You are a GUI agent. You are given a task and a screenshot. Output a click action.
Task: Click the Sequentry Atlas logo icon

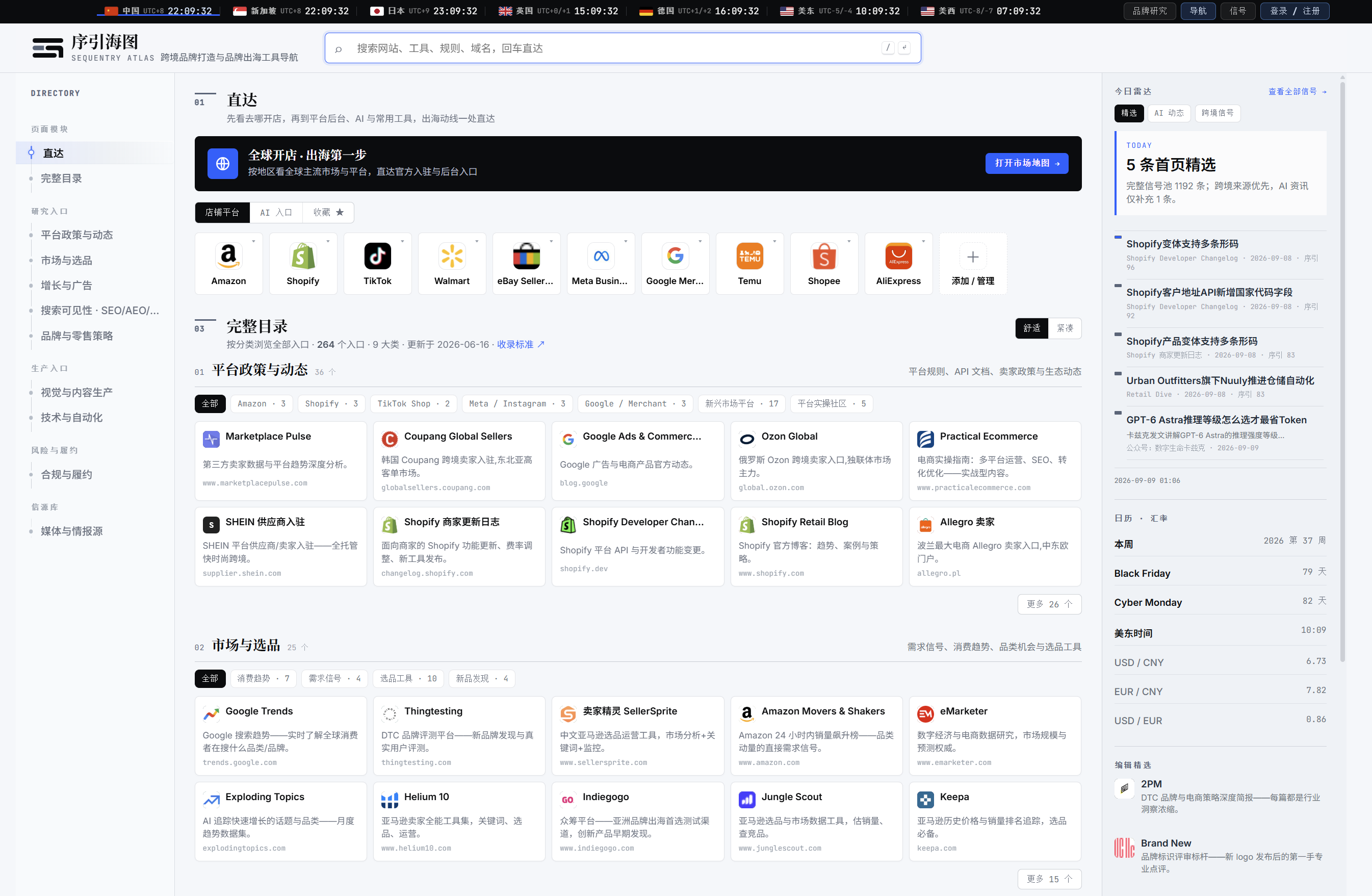pyautogui.click(x=48, y=48)
